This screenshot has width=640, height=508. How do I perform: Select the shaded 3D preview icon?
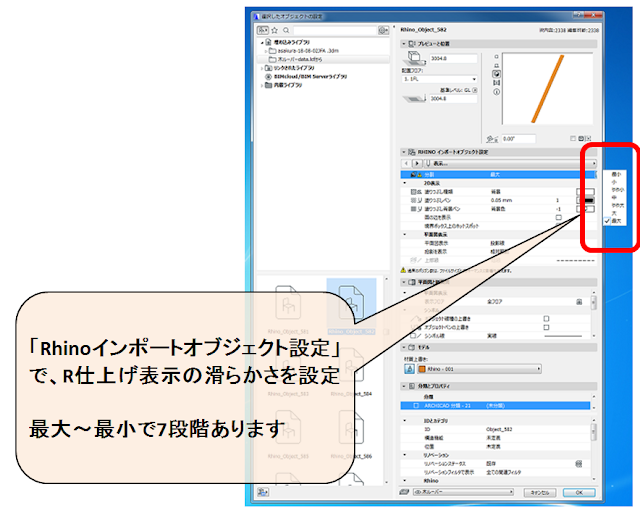(496, 74)
